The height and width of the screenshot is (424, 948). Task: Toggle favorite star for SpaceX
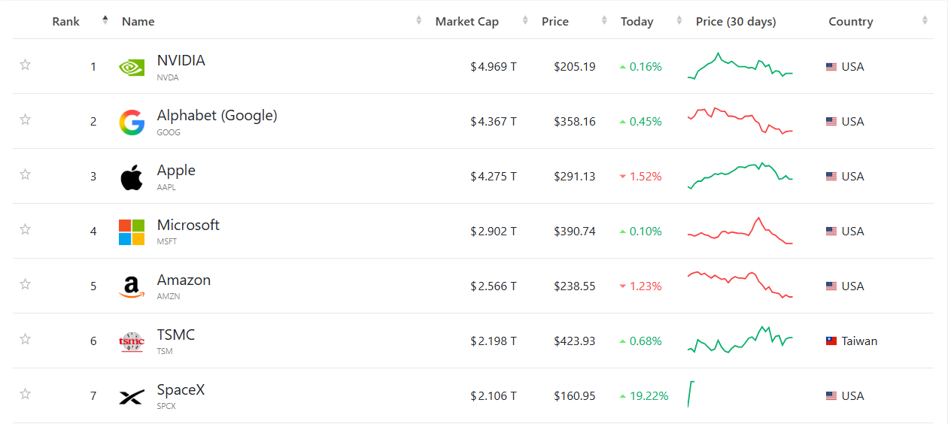tap(25, 394)
